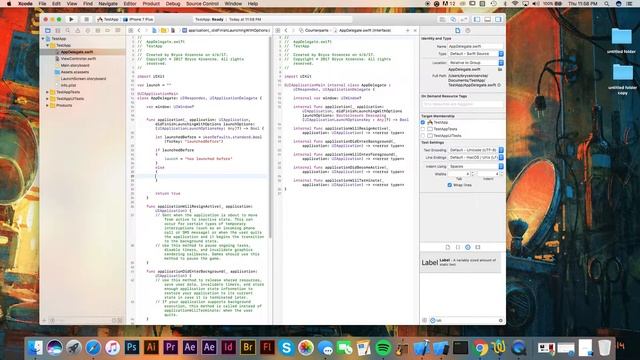This screenshot has width=640, height=360.
Task: Open Google Chrome from the Dock
Action: click(480, 348)
